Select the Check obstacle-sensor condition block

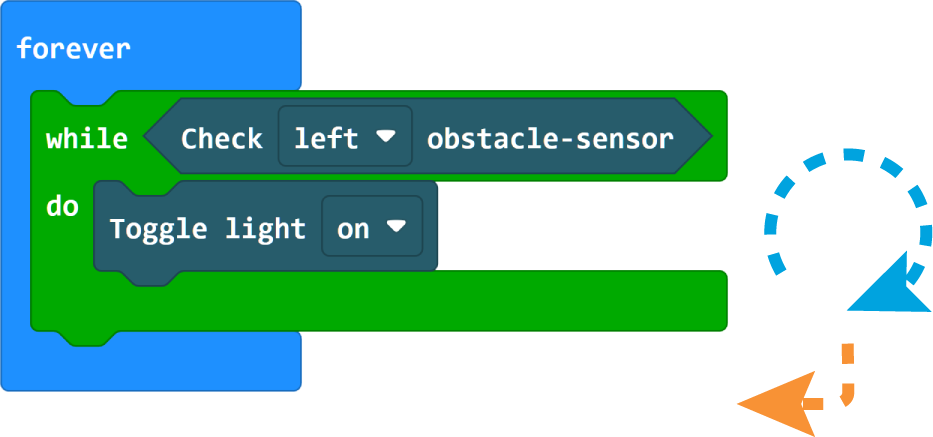(428, 136)
